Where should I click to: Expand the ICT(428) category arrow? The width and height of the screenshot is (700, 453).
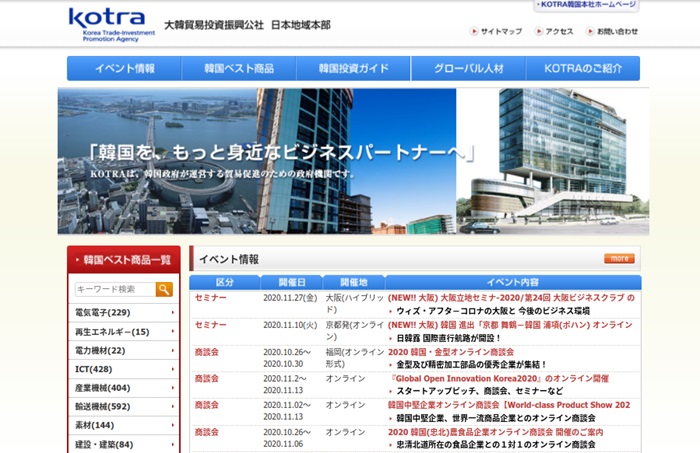[173, 369]
